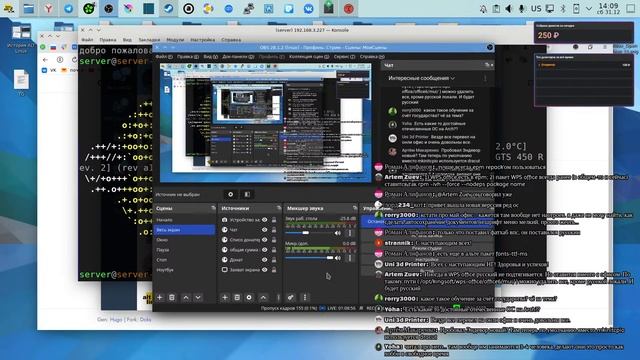640x360 pixels.
Task: Adjust 'Звук раб. стола' volume slider
Action: pyautogui.click(x=309, y=233)
